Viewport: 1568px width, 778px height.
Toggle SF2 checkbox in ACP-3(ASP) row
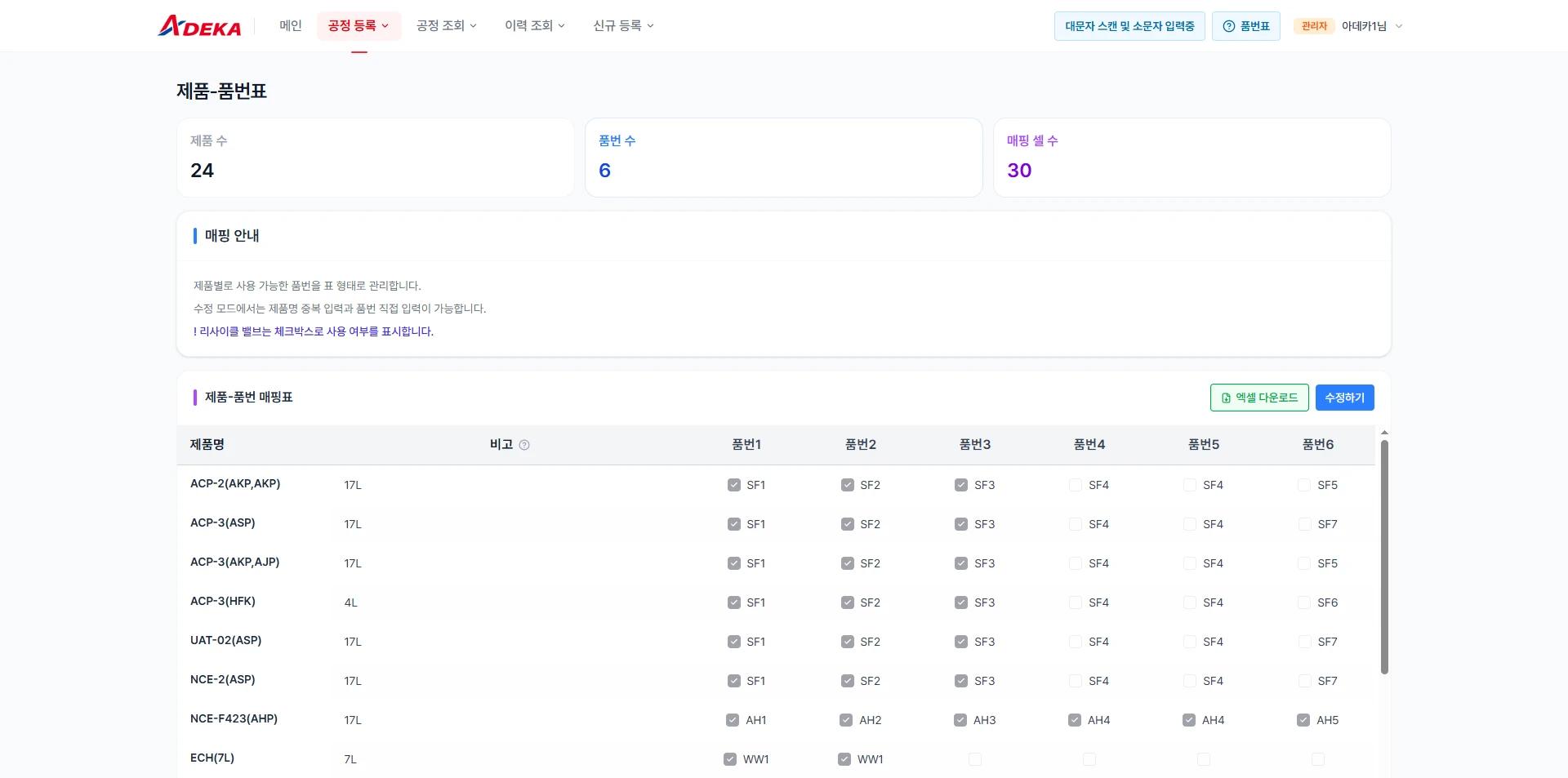pos(848,524)
